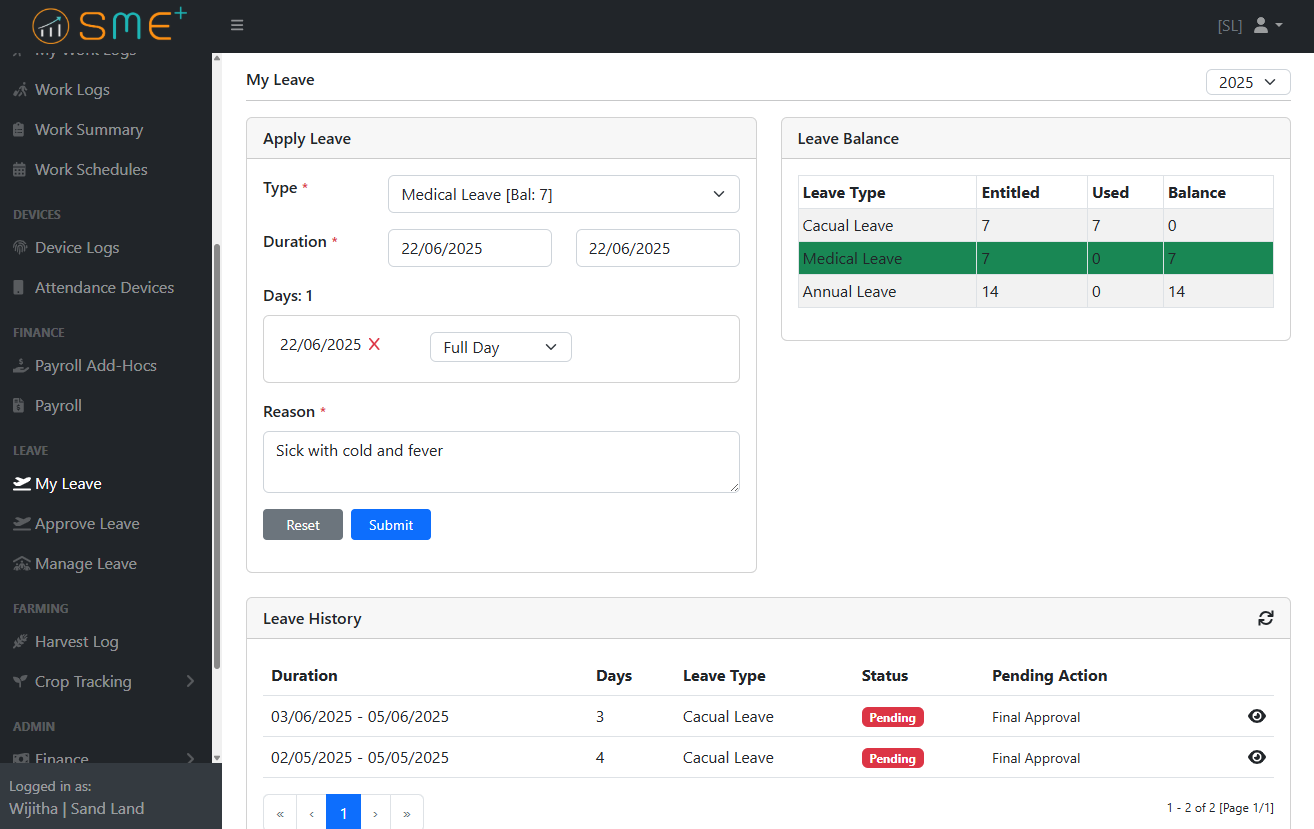Open Harvest Log page
The image size is (1314, 829).
pos(77,641)
